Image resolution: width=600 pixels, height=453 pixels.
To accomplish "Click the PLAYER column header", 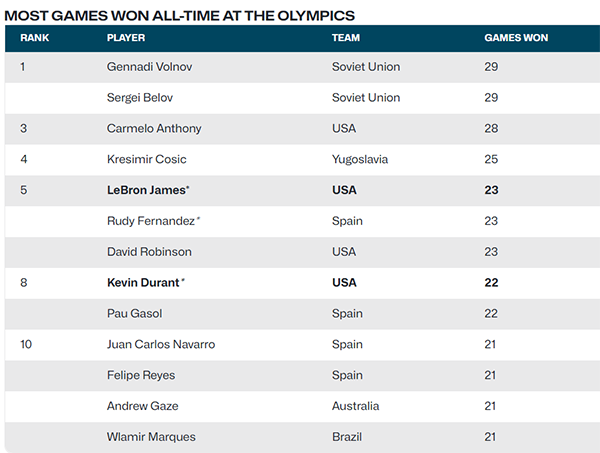I will 126,37.
